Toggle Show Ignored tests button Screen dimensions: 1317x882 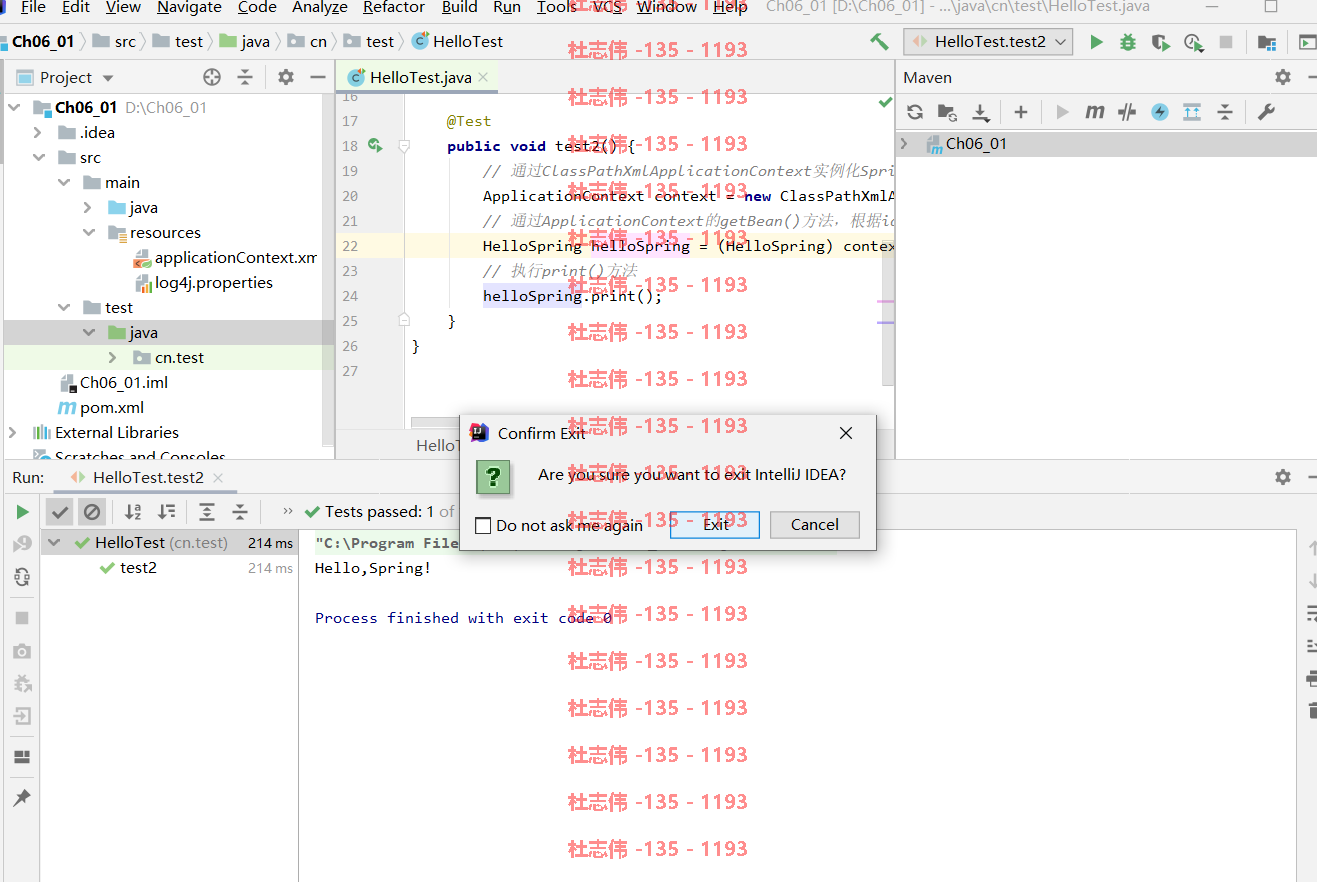click(92, 512)
